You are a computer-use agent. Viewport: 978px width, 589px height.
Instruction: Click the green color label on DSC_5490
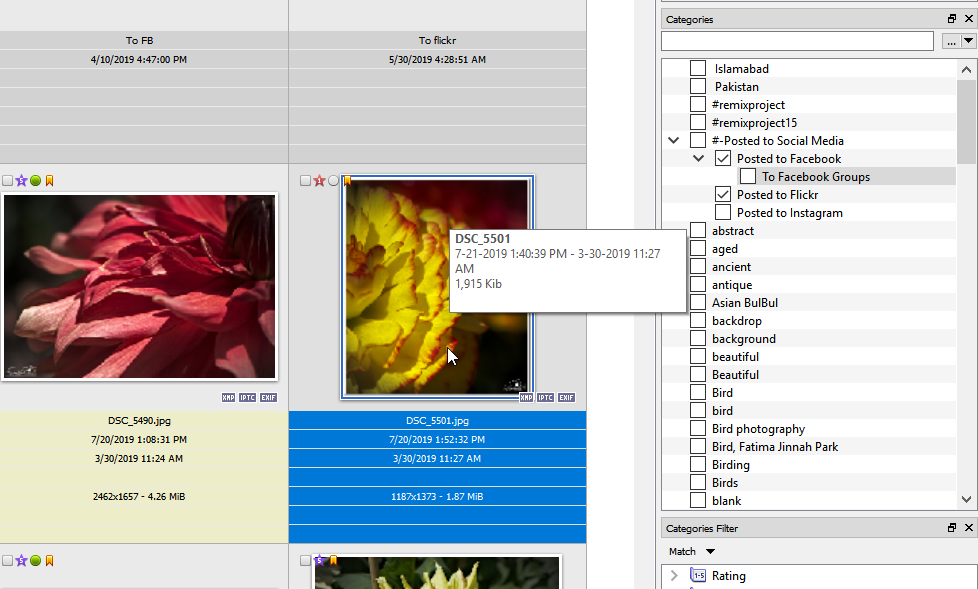[x=35, y=181]
